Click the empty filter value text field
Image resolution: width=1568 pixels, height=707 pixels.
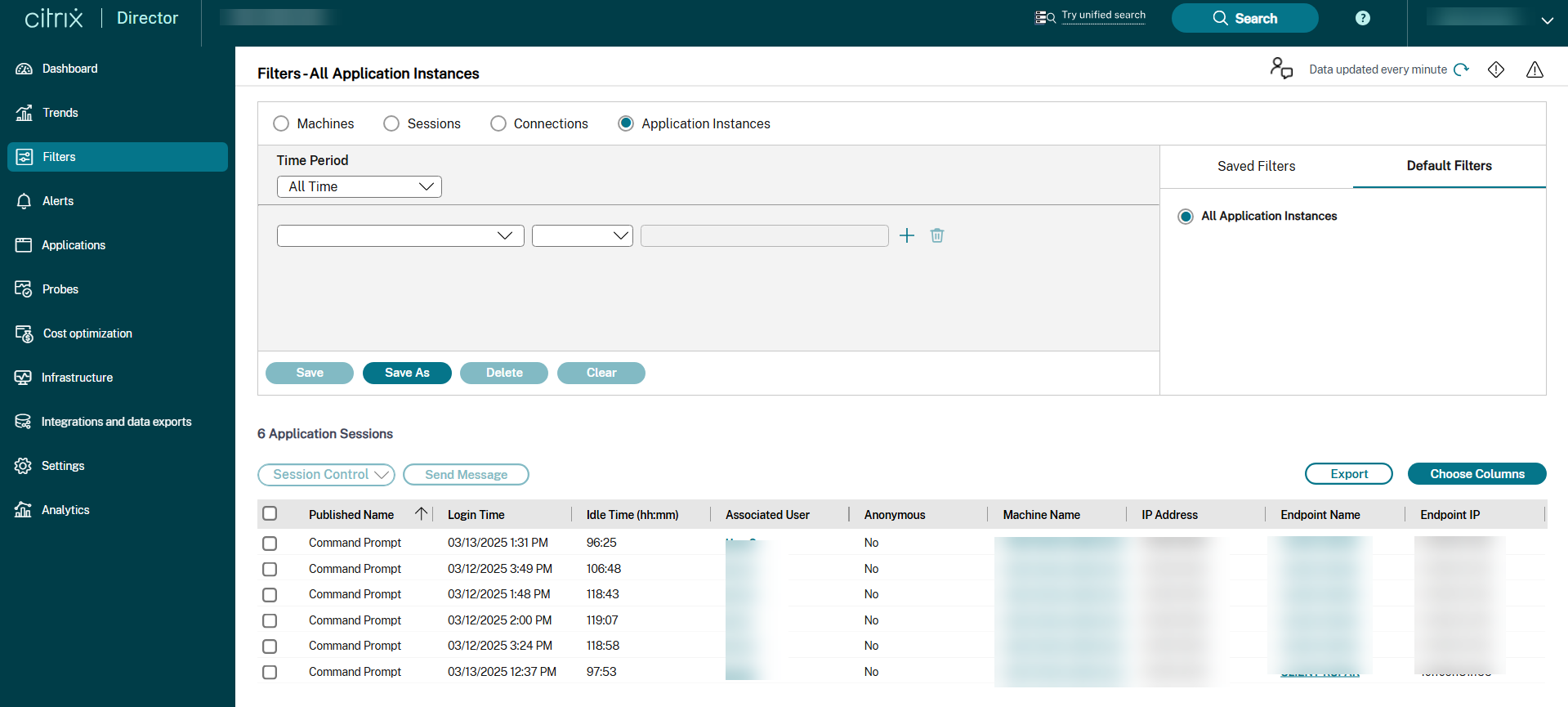pos(764,236)
